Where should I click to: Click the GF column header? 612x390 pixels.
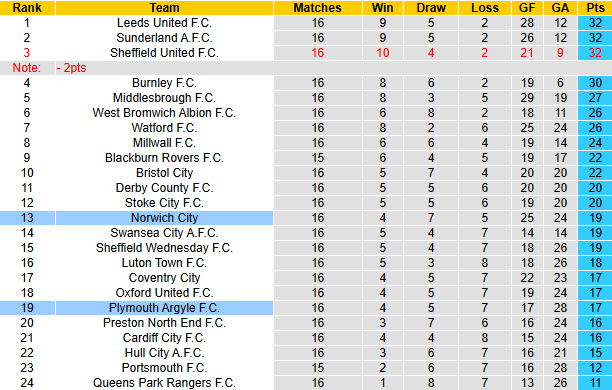[x=527, y=8]
